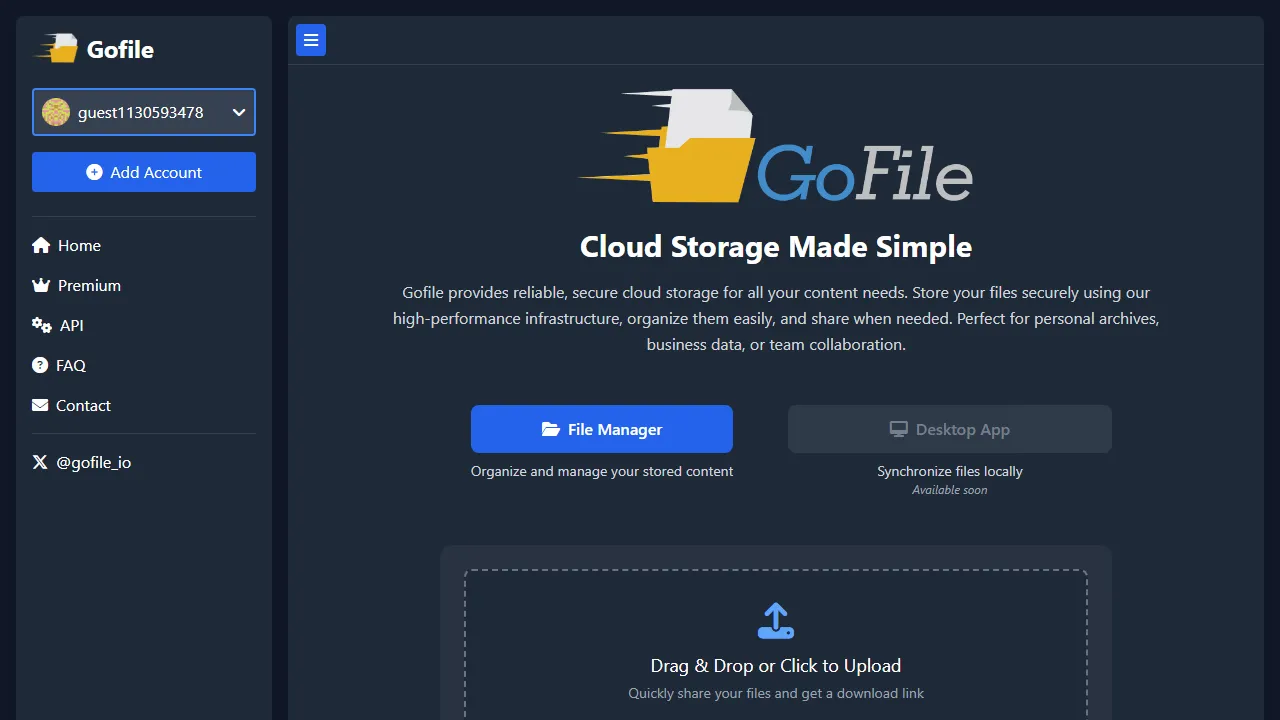1280x720 pixels.
Task: Select the Premium menu item
Action: pyautogui.click(x=89, y=285)
